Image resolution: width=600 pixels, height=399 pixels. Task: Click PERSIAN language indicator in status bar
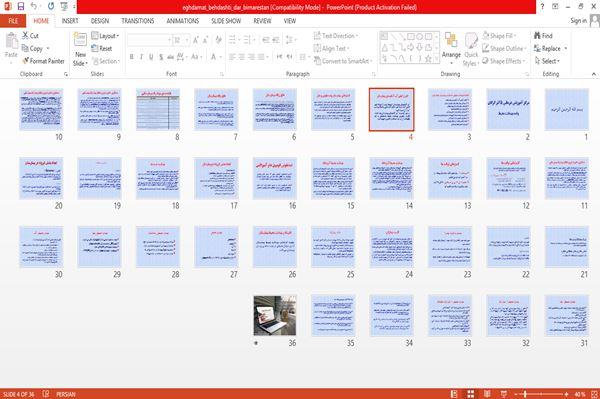click(66, 394)
